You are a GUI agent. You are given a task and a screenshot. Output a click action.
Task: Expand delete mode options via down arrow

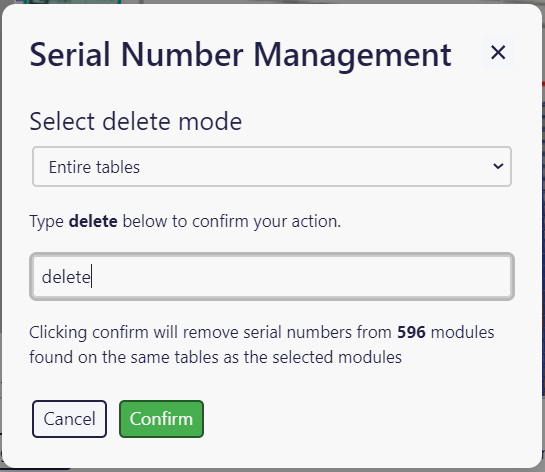pyautogui.click(x=498, y=166)
